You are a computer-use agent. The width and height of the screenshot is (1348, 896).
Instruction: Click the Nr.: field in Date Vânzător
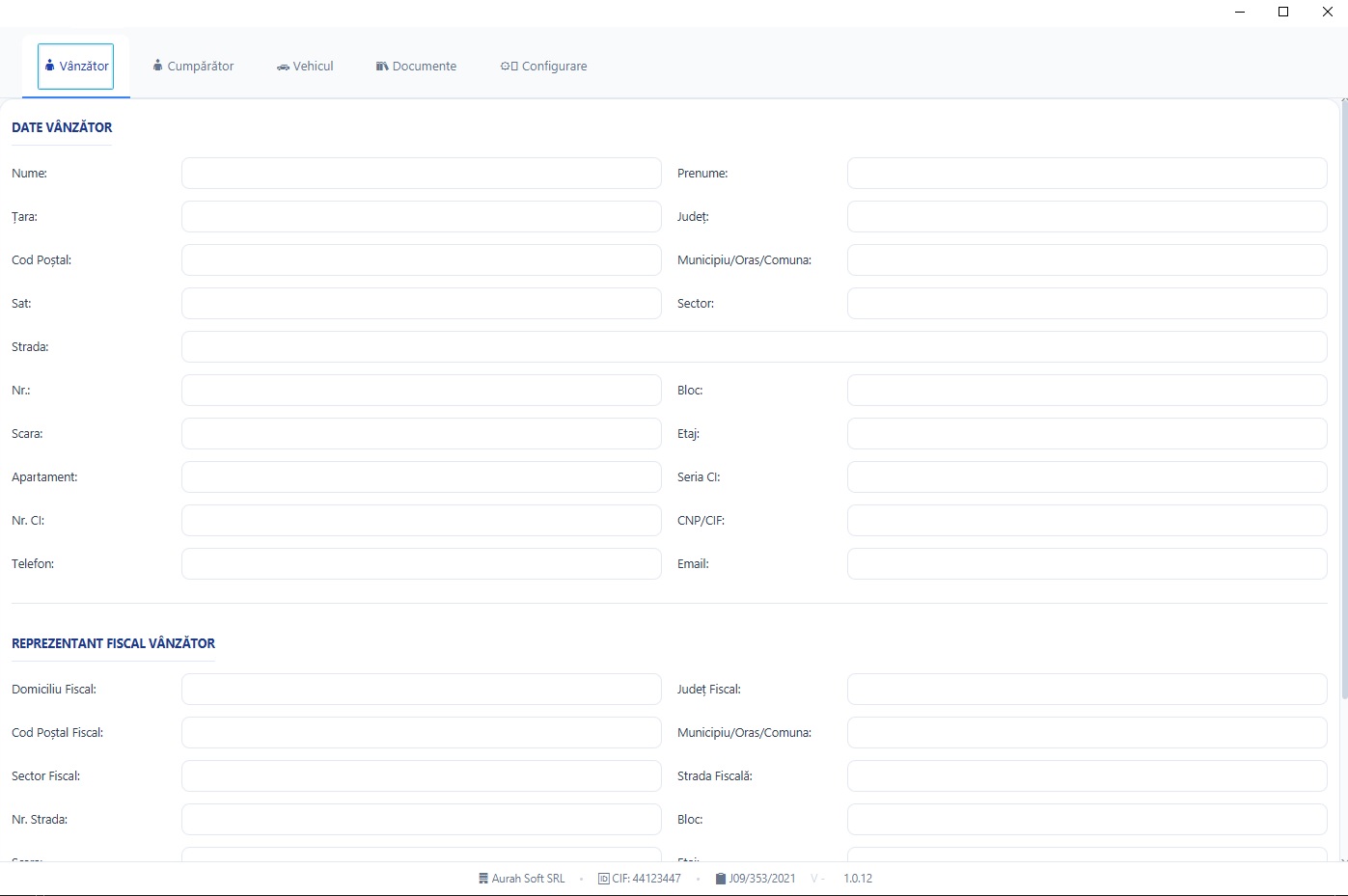422,391
